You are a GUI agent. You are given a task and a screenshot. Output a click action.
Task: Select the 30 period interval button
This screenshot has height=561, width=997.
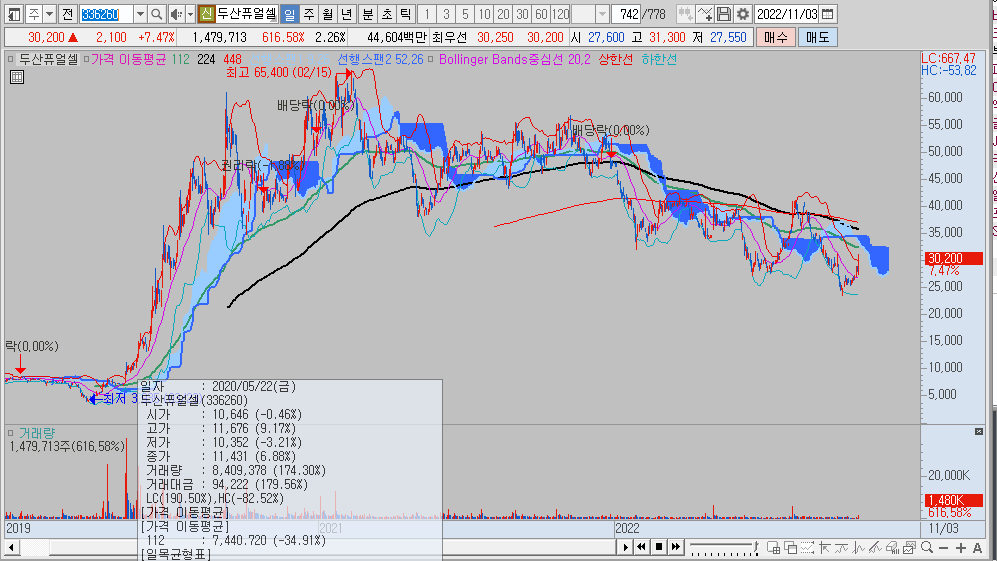522,13
